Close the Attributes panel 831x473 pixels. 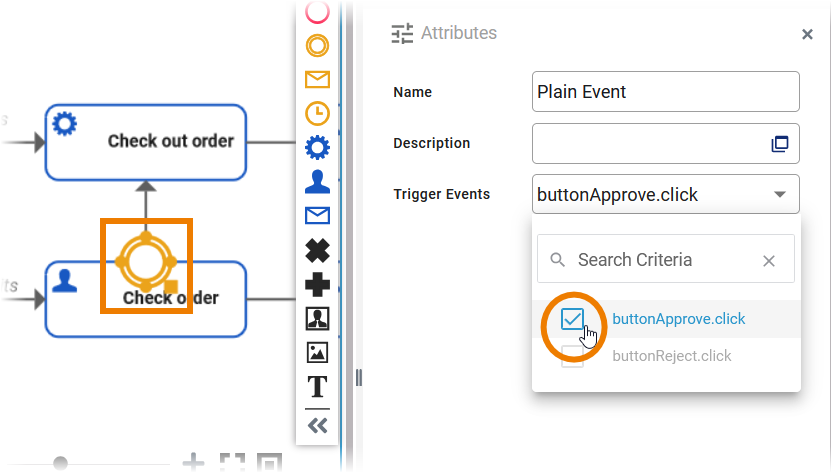coord(807,34)
